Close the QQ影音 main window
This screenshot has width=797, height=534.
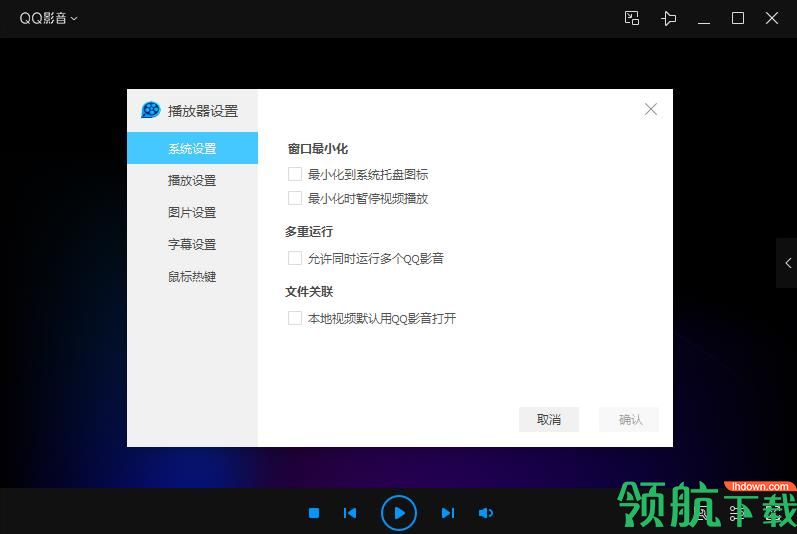point(772,18)
